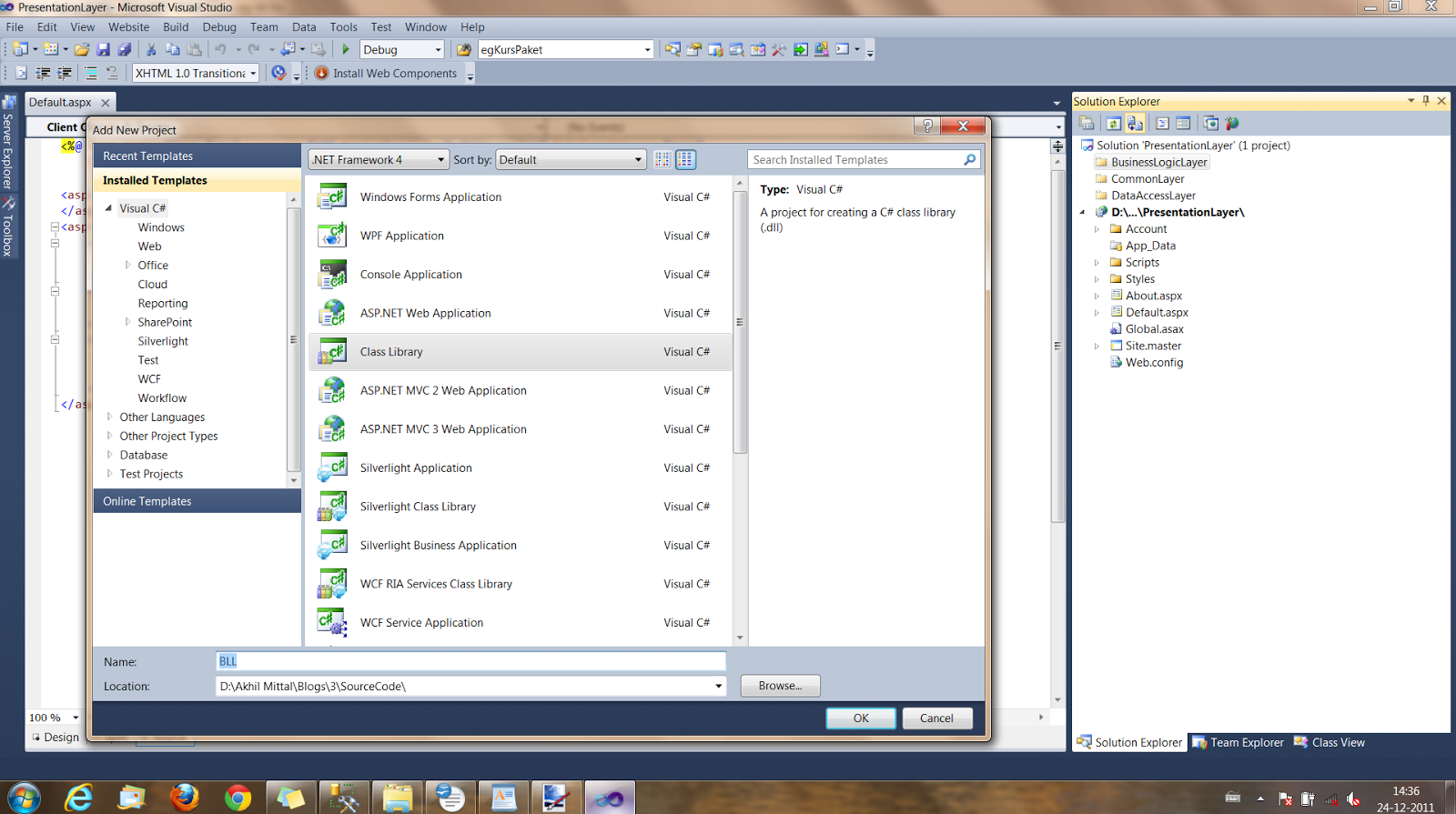Click the Start Debugging play icon
1456x814 pixels.
coord(346,50)
